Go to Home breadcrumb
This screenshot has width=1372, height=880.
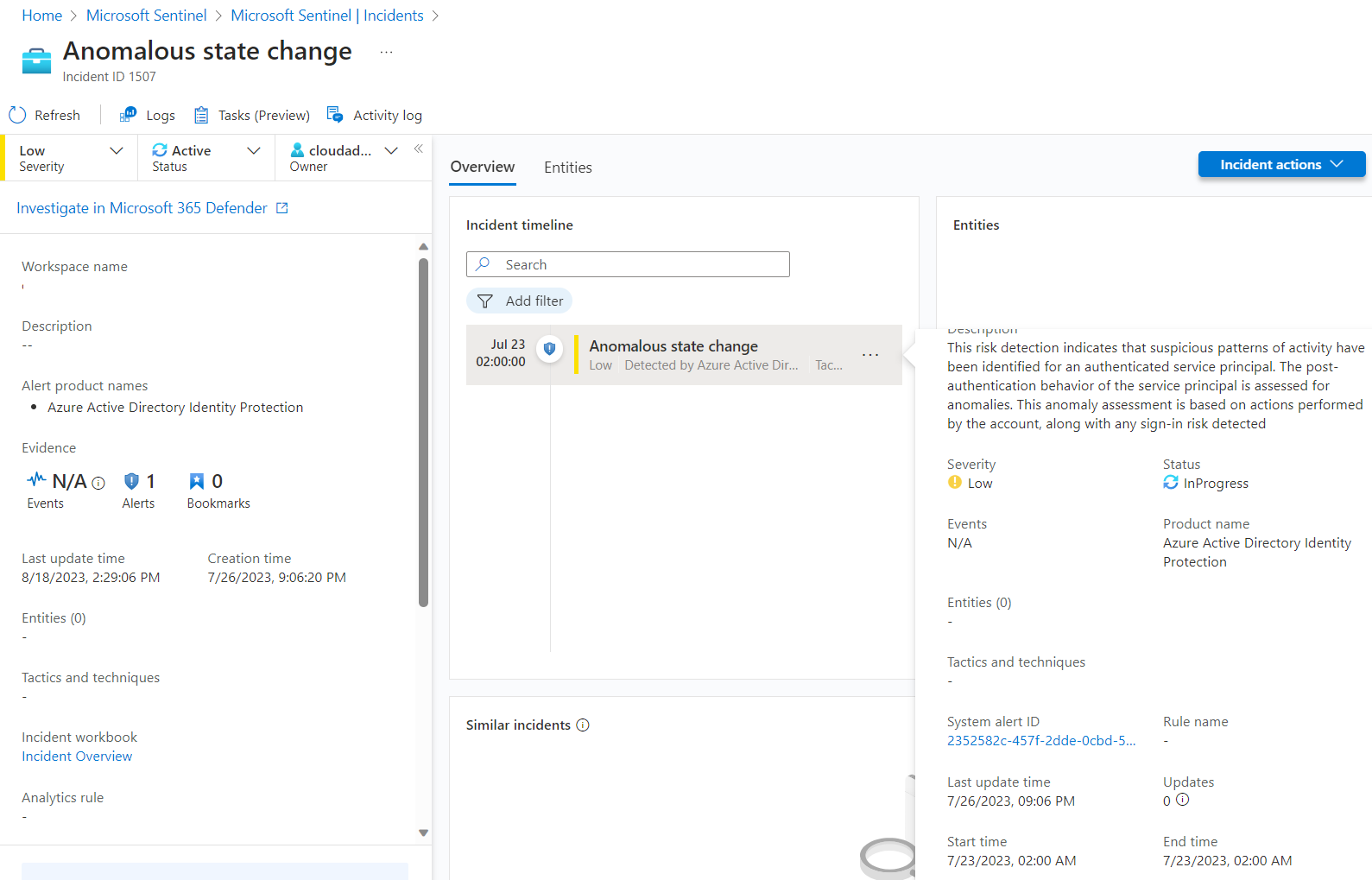tap(42, 16)
